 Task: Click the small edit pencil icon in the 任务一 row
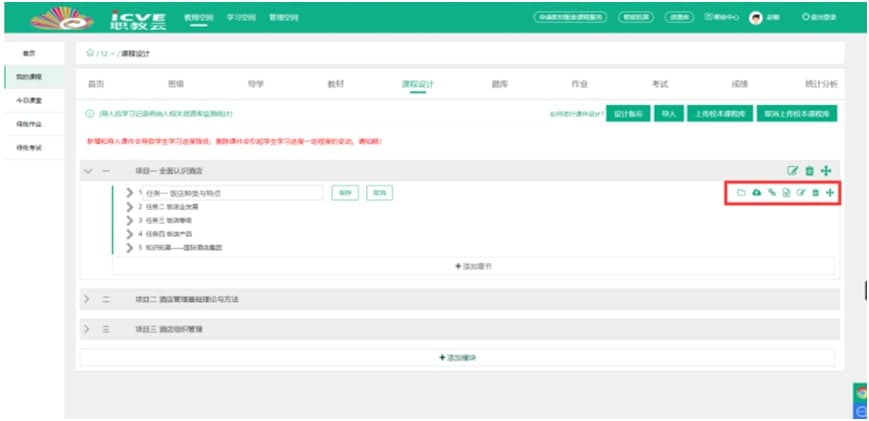click(800, 193)
